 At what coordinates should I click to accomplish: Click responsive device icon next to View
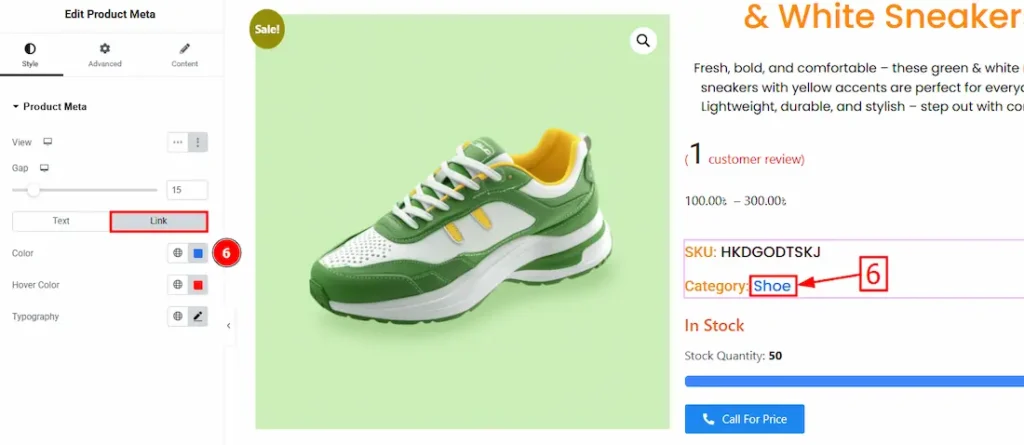[47, 143]
